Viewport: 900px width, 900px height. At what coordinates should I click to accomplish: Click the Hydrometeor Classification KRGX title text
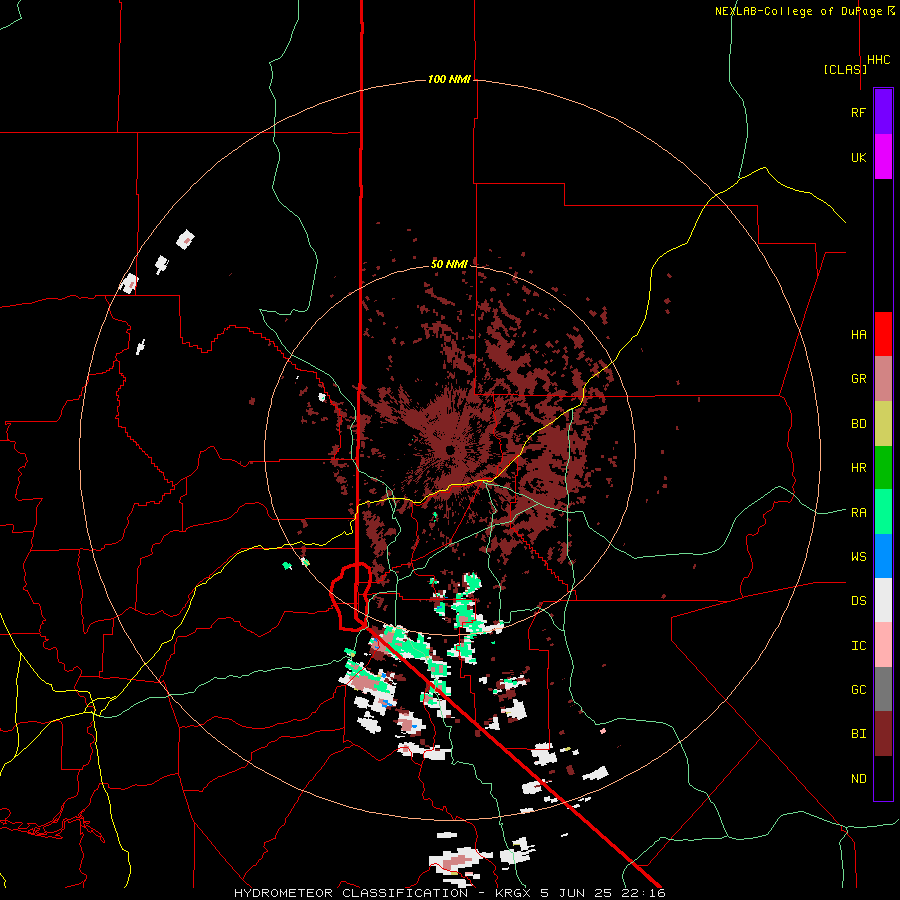(449, 893)
